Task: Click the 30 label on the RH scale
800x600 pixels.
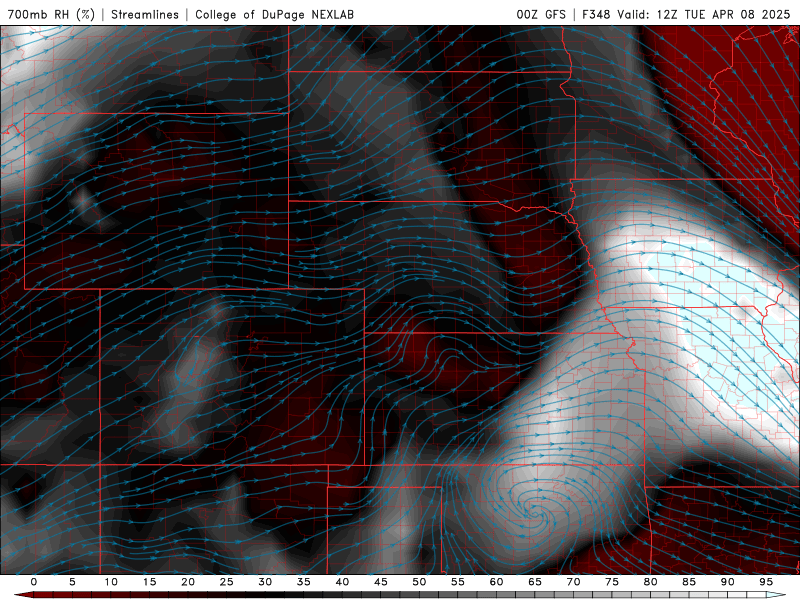Action: tap(265, 582)
